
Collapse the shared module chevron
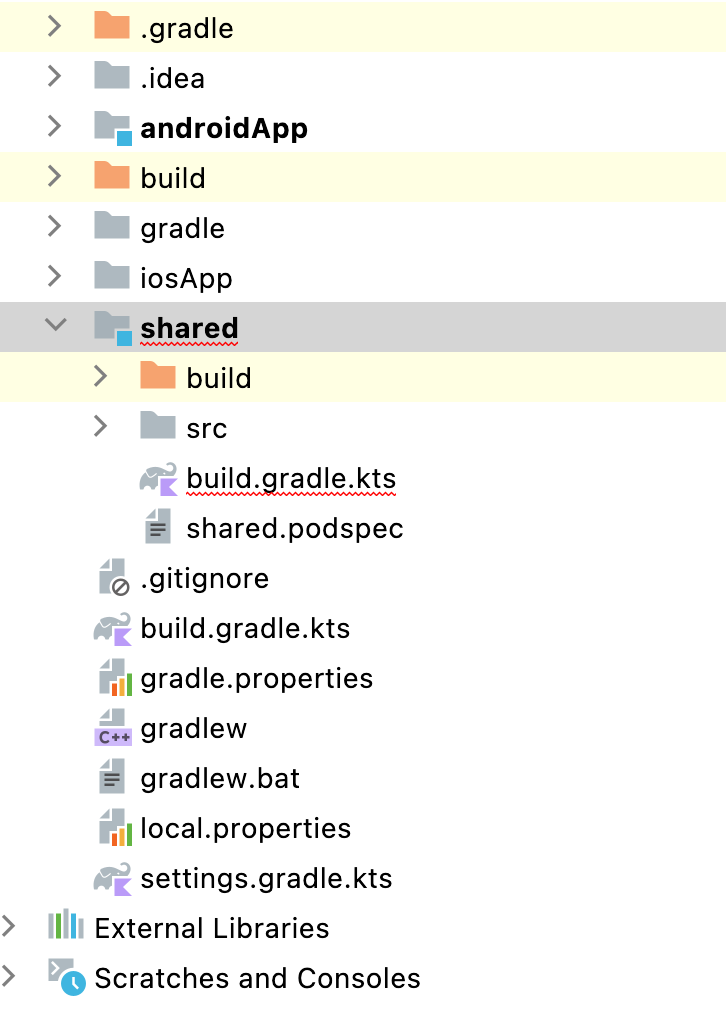[x=55, y=324]
